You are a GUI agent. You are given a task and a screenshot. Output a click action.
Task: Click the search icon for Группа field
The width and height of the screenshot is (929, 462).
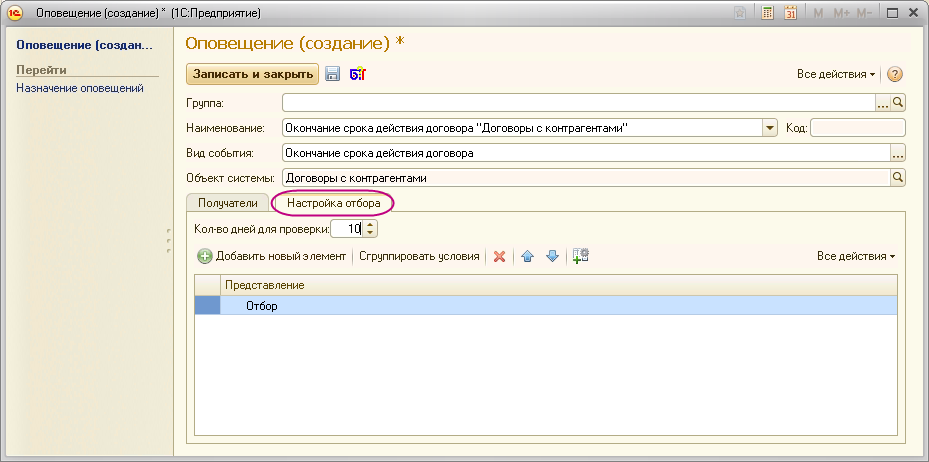898,103
